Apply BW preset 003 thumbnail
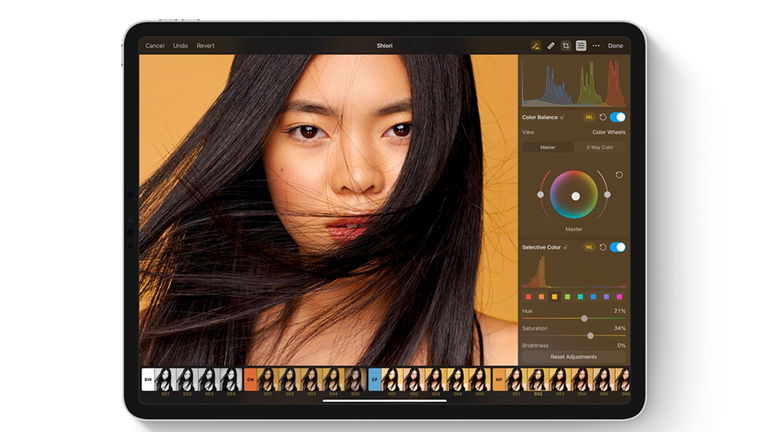768x432 pixels. point(210,380)
